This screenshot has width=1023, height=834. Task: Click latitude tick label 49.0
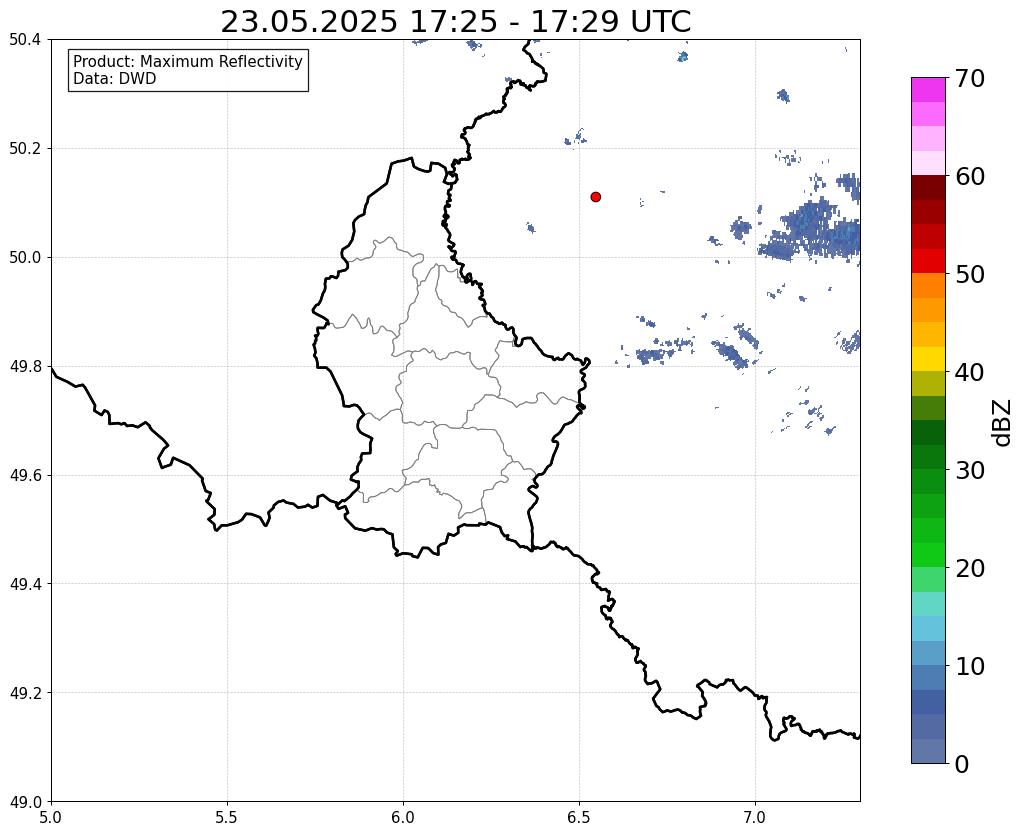tap(25, 802)
